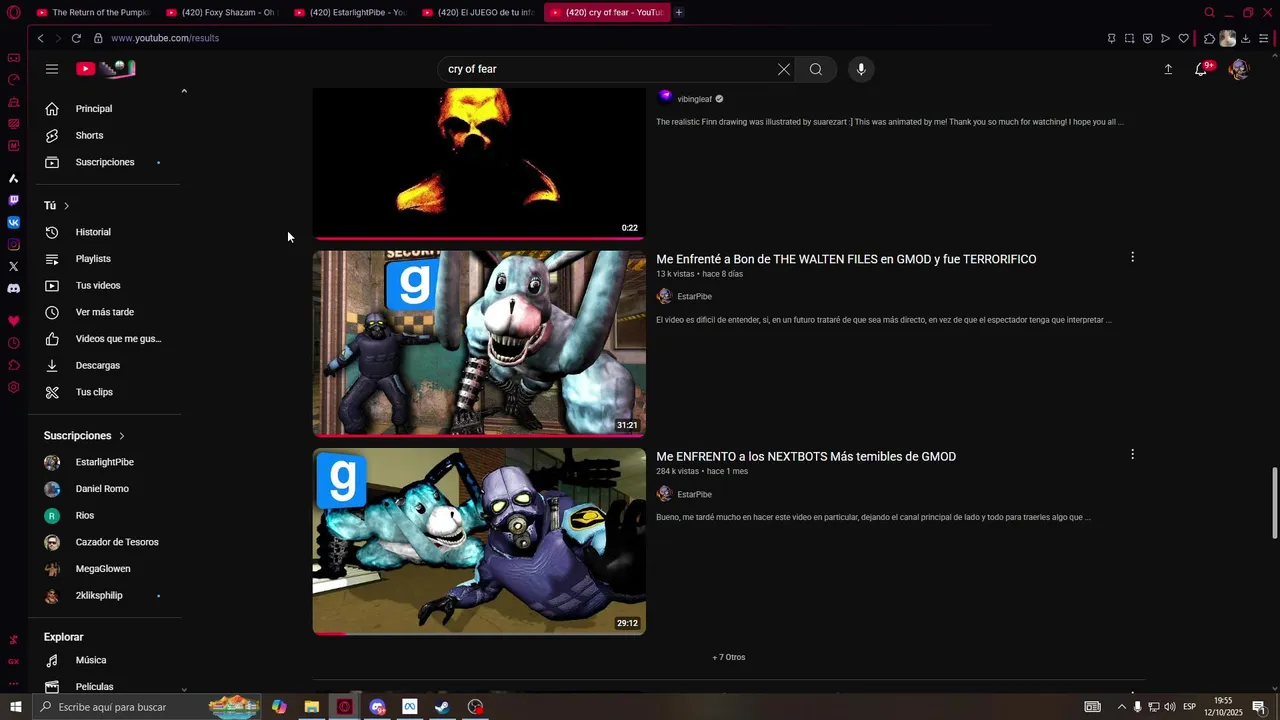This screenshot has height=720, width=1280.
Task: Open YouTube notifications bell
Action: (1201, 69)
